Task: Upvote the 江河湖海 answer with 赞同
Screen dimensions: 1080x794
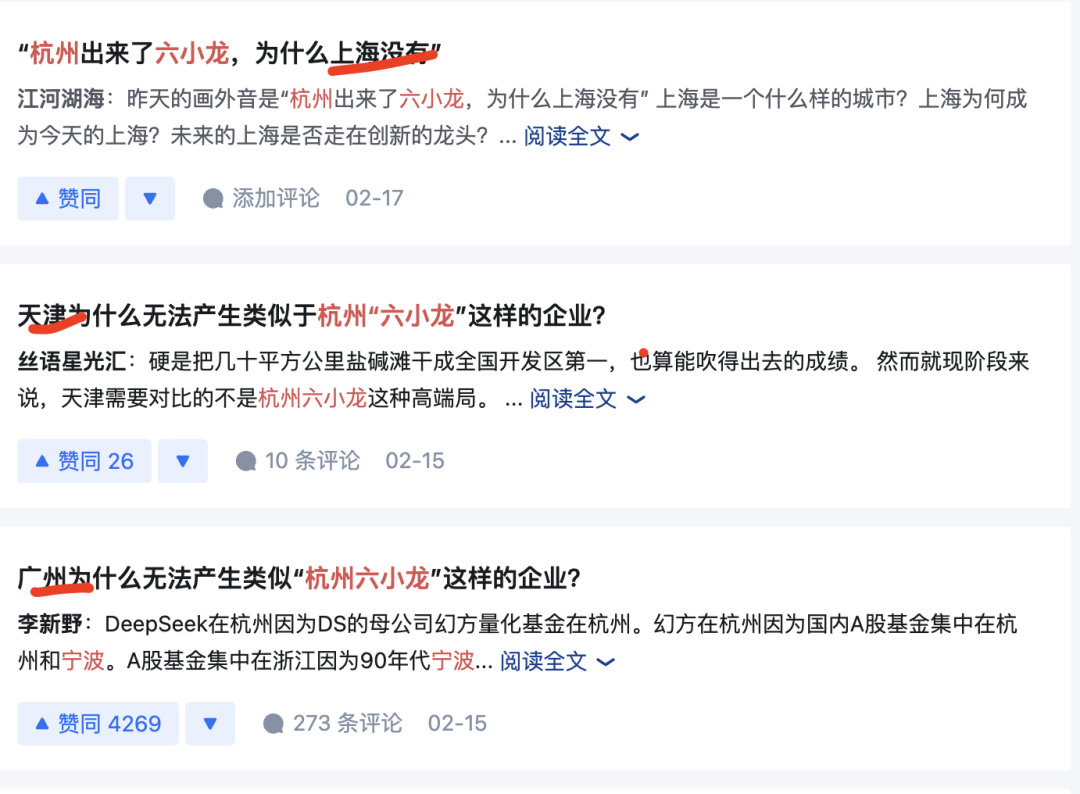Action: click(x=68, y=198)
